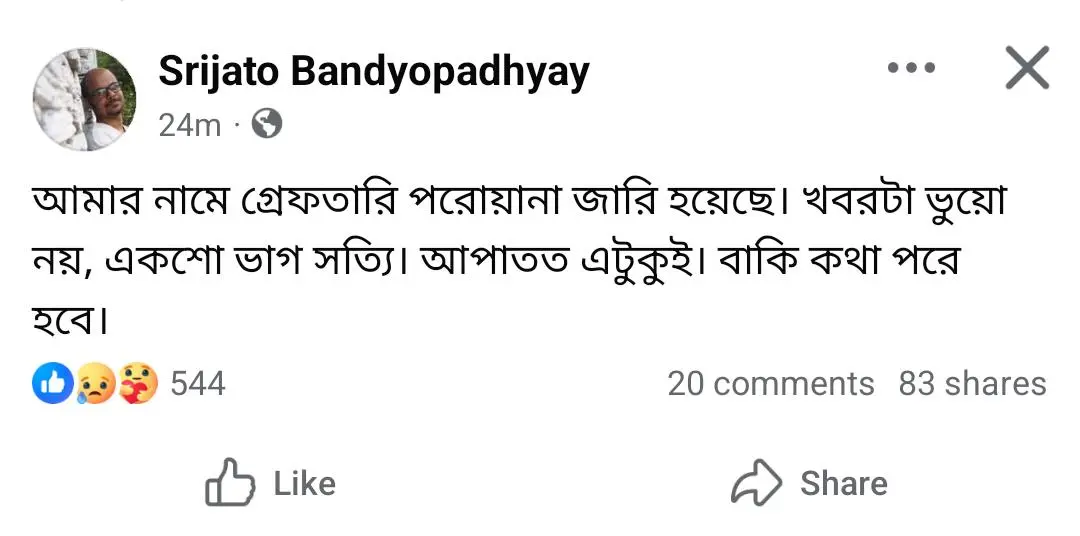1080x536 pixels.
Task: Open Srijato Bandyopadhyay's profile picture
Action: (85, 100)
